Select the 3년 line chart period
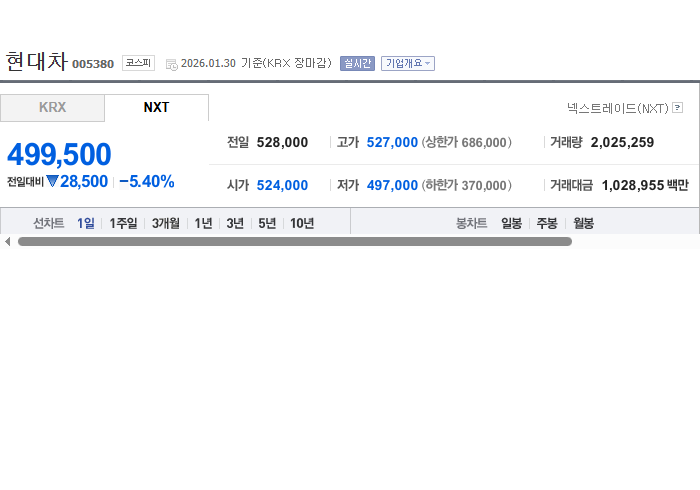The height and width of the screenshot is (490, 700). [x=235, y=223]
